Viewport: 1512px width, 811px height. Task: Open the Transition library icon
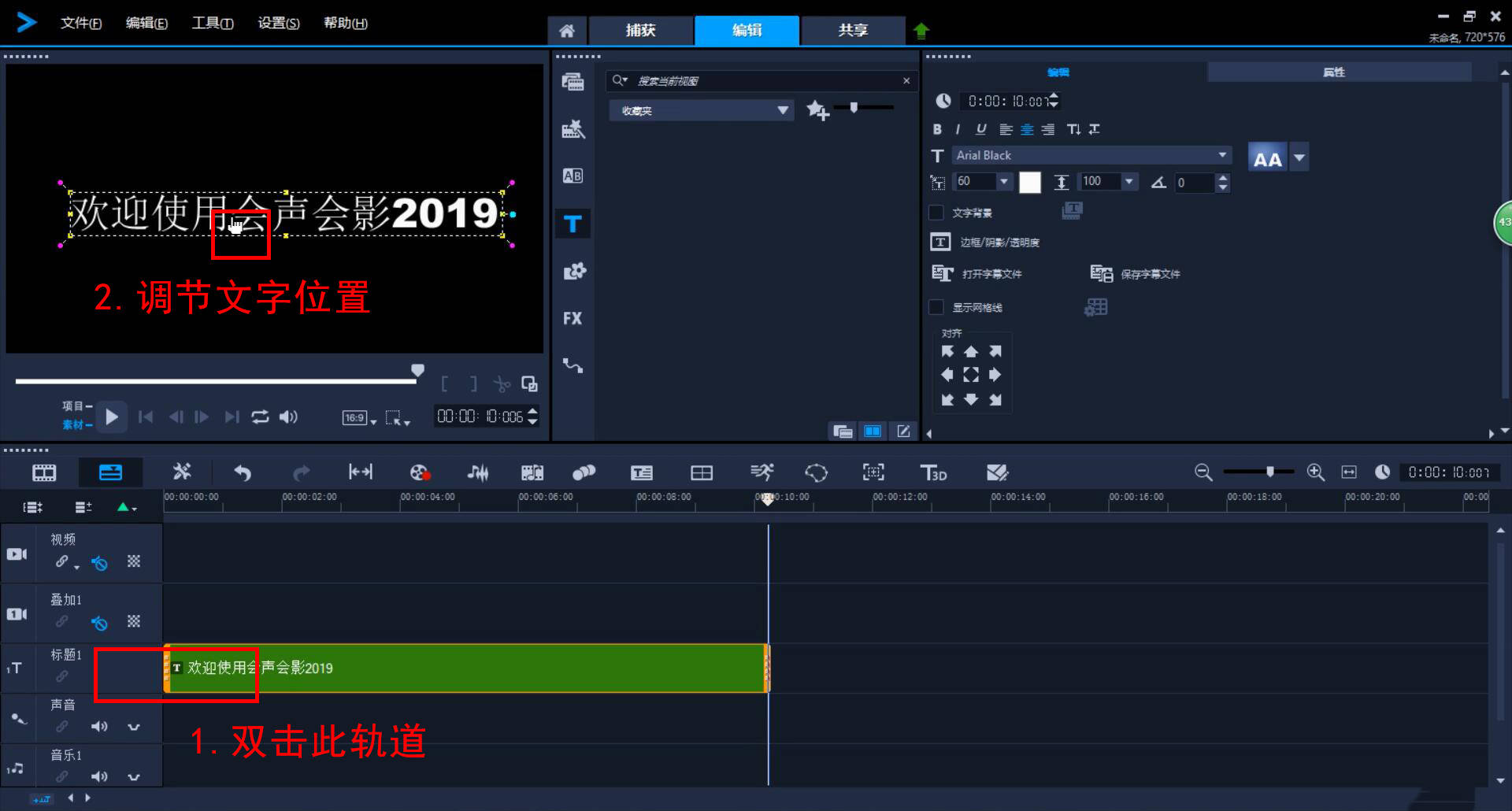tap(573, 176)
